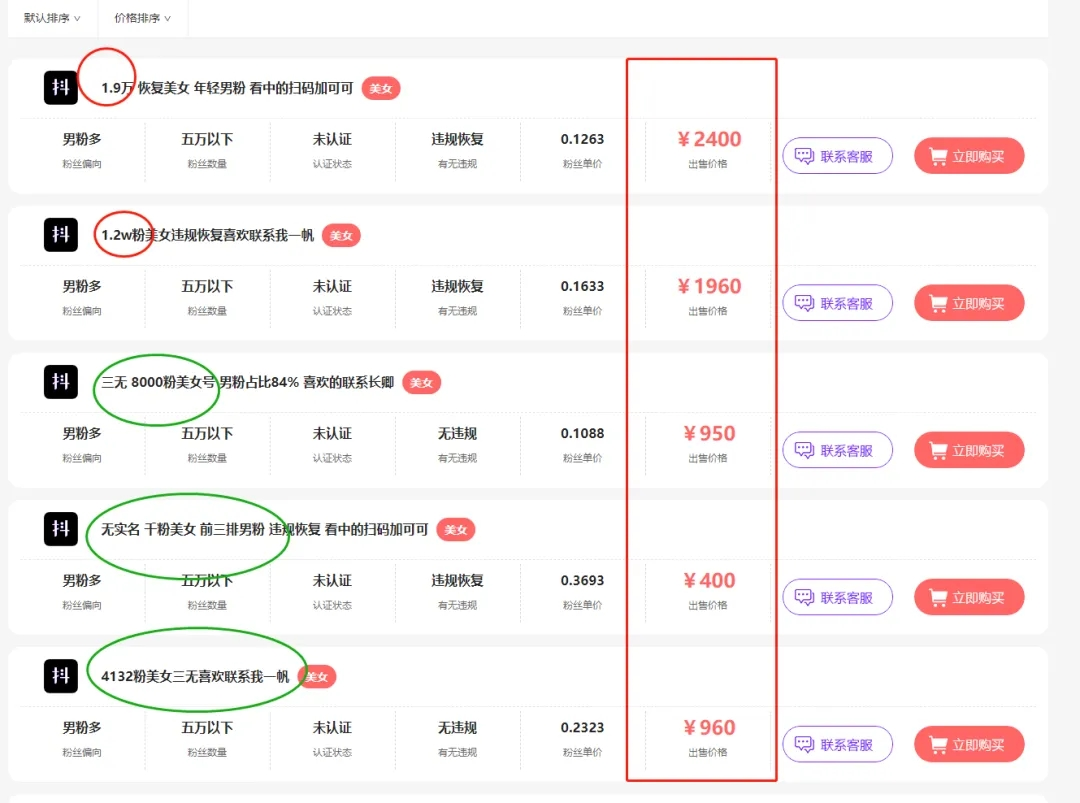This screenshot has height=803, width=1080.
Task: Buy the ¥400 account immediately
Action: (x=969, y=597)
